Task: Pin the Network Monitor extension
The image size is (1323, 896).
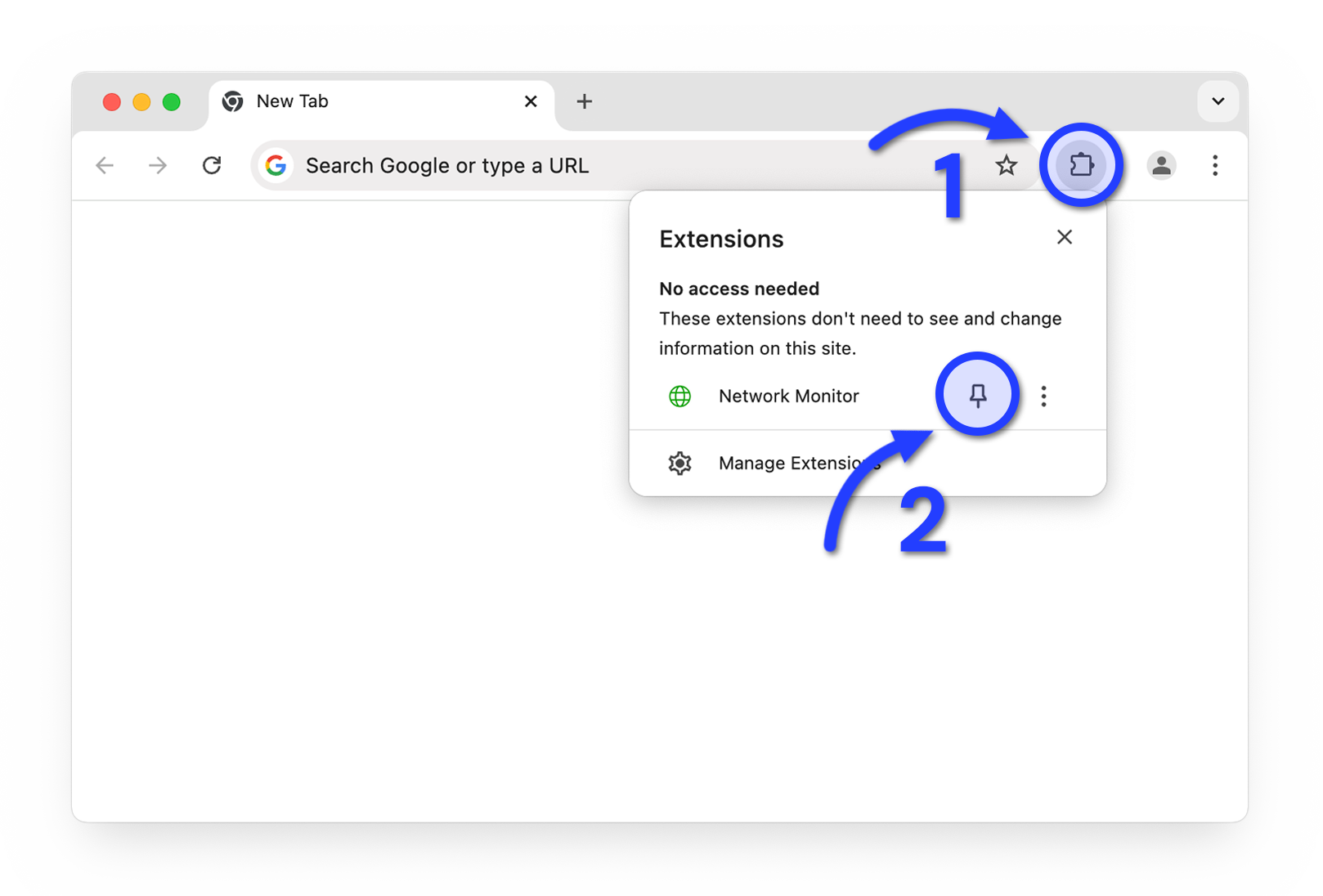Action: (977, 396)
